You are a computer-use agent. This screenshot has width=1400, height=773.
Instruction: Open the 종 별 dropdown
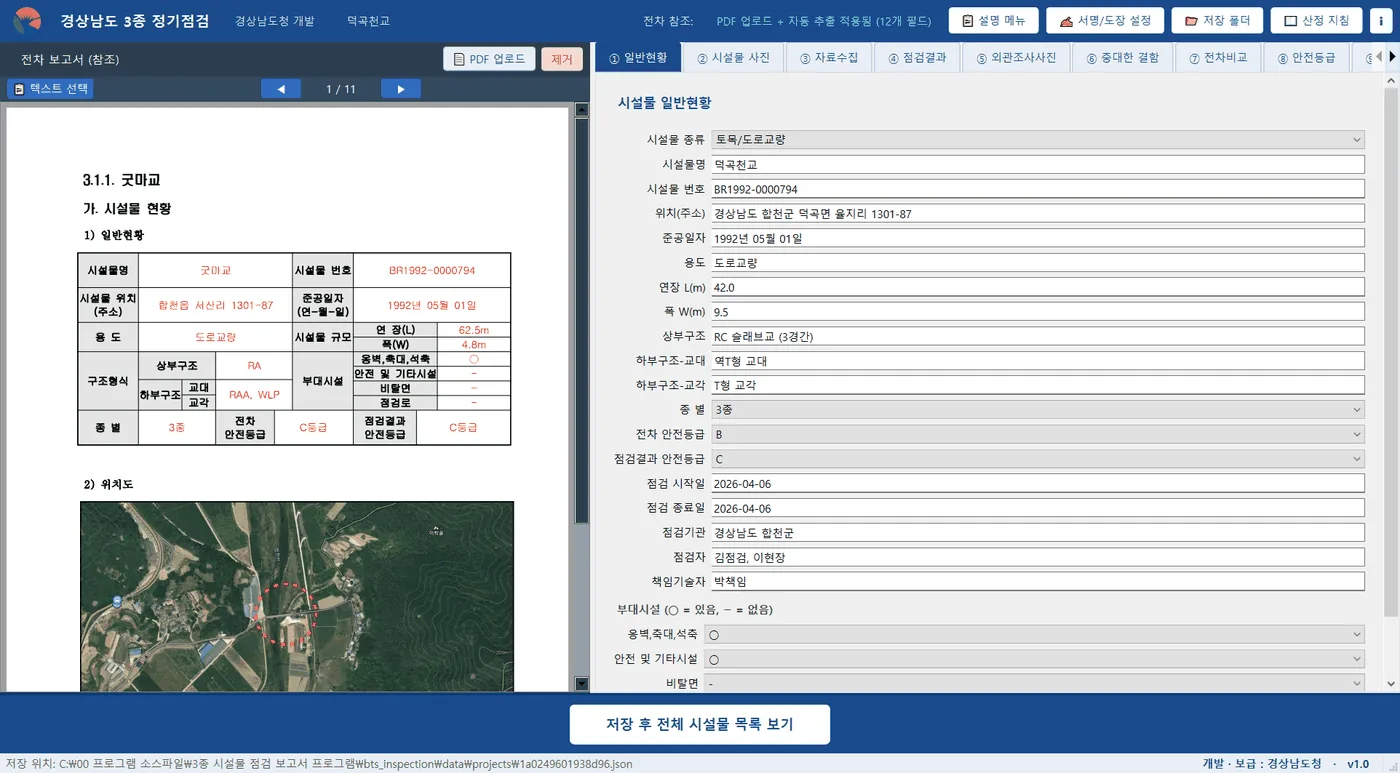click(1038, 410)
